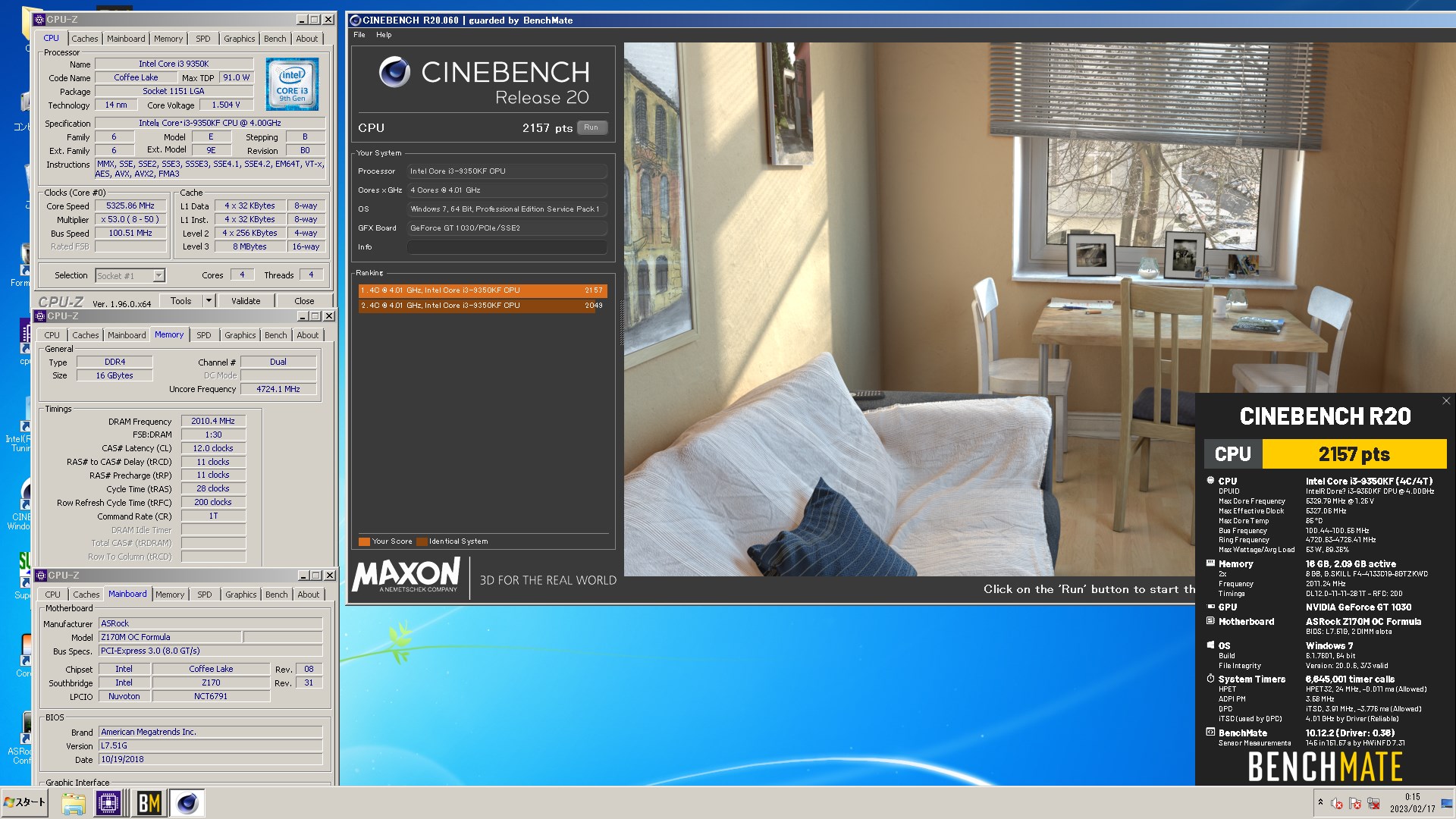Open the Action Center flag icon
This screenshot has width=1456, height=819.
tap(1355, 803)
